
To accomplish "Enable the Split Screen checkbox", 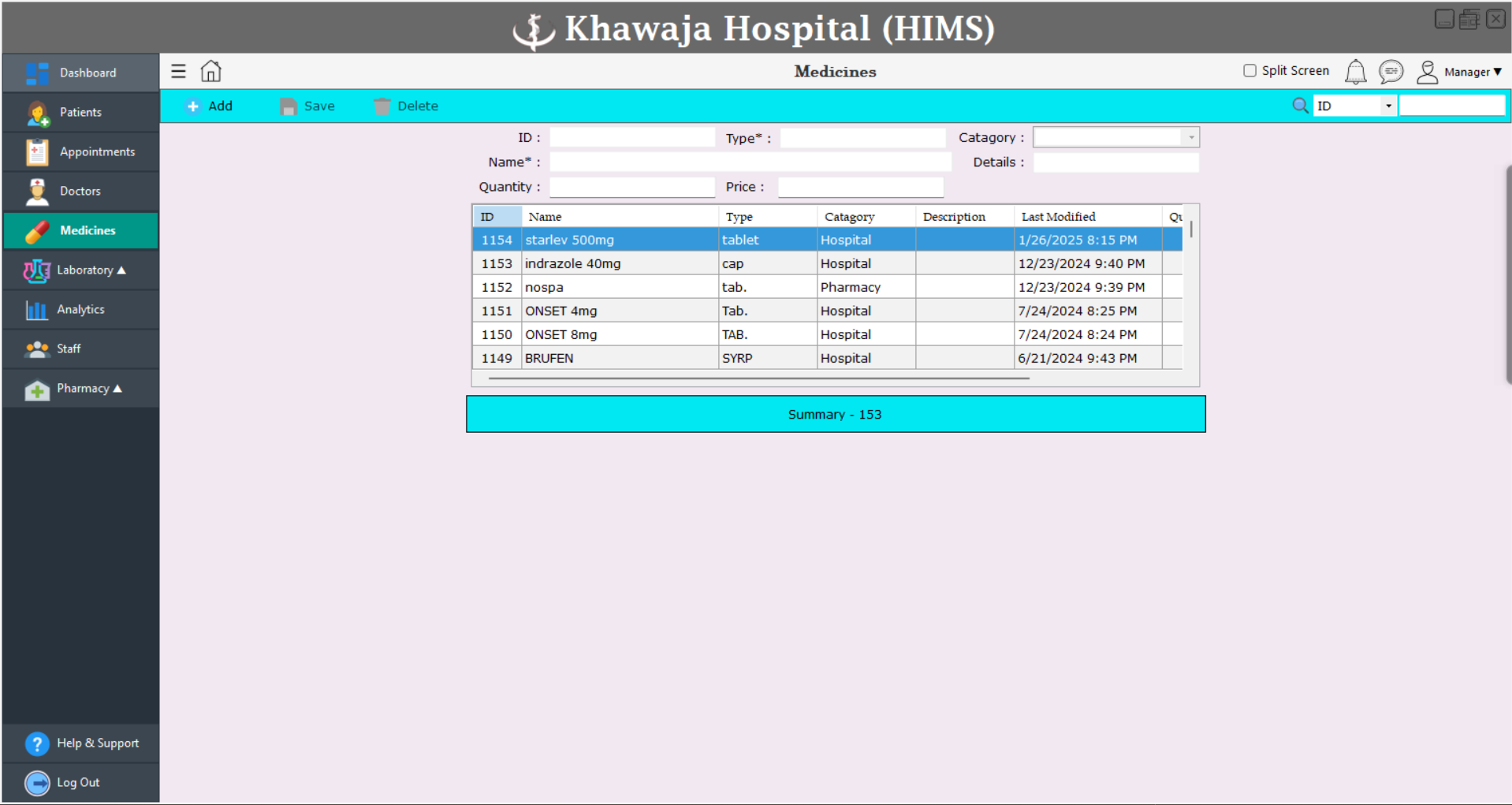I will pyautogui.click(x=1249, y=71).
